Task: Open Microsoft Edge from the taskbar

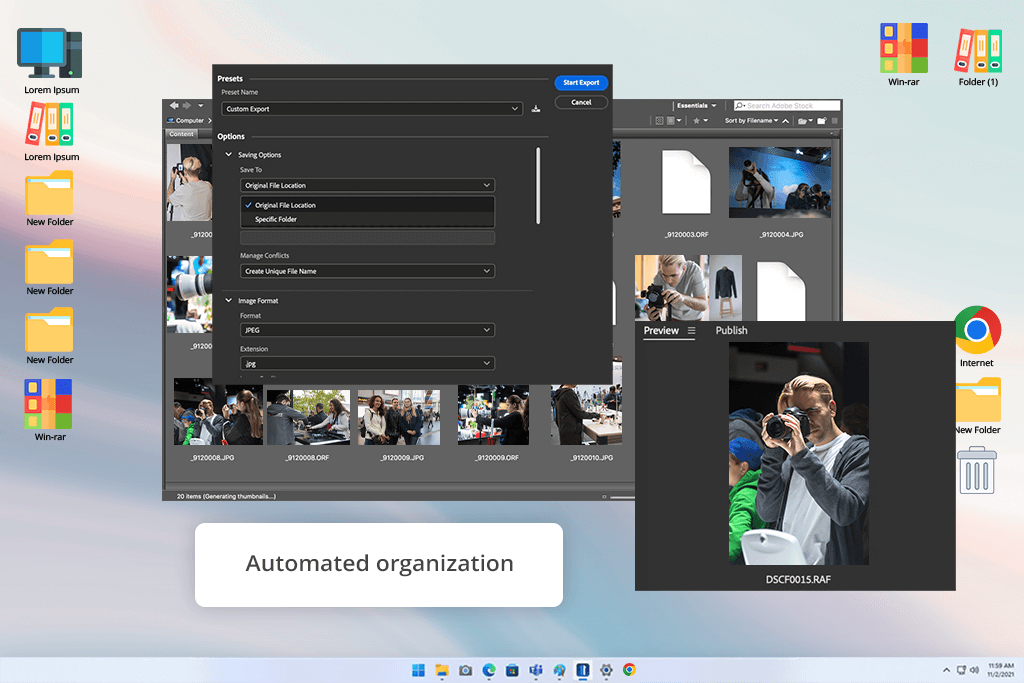Action: [489, 670]
